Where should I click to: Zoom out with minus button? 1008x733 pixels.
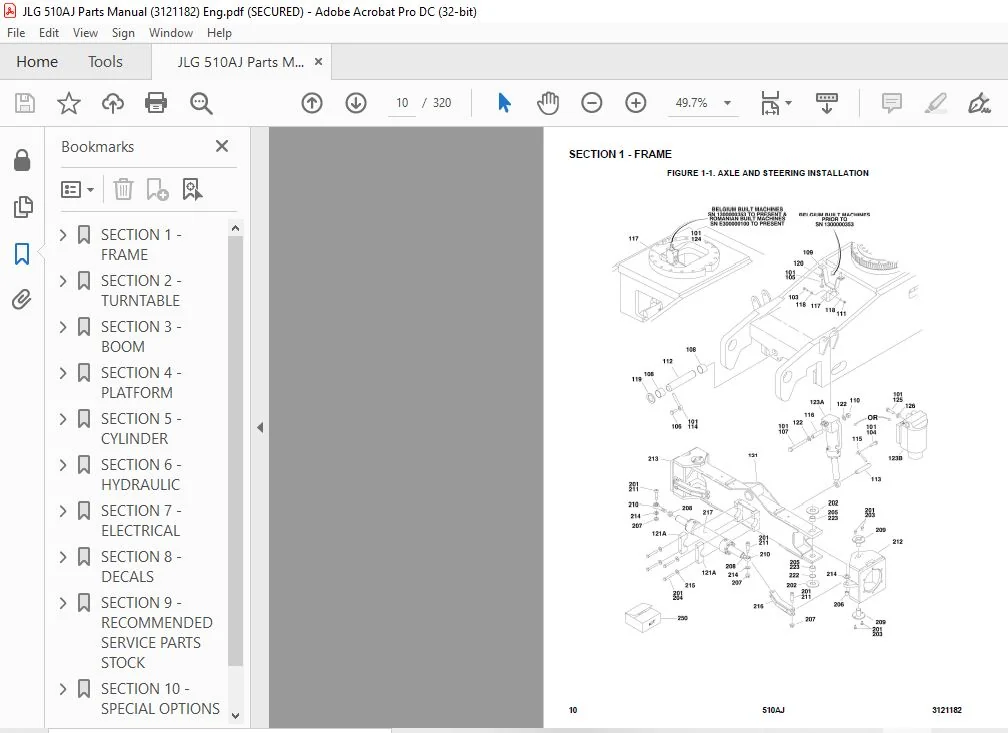(x=591, y=103)
